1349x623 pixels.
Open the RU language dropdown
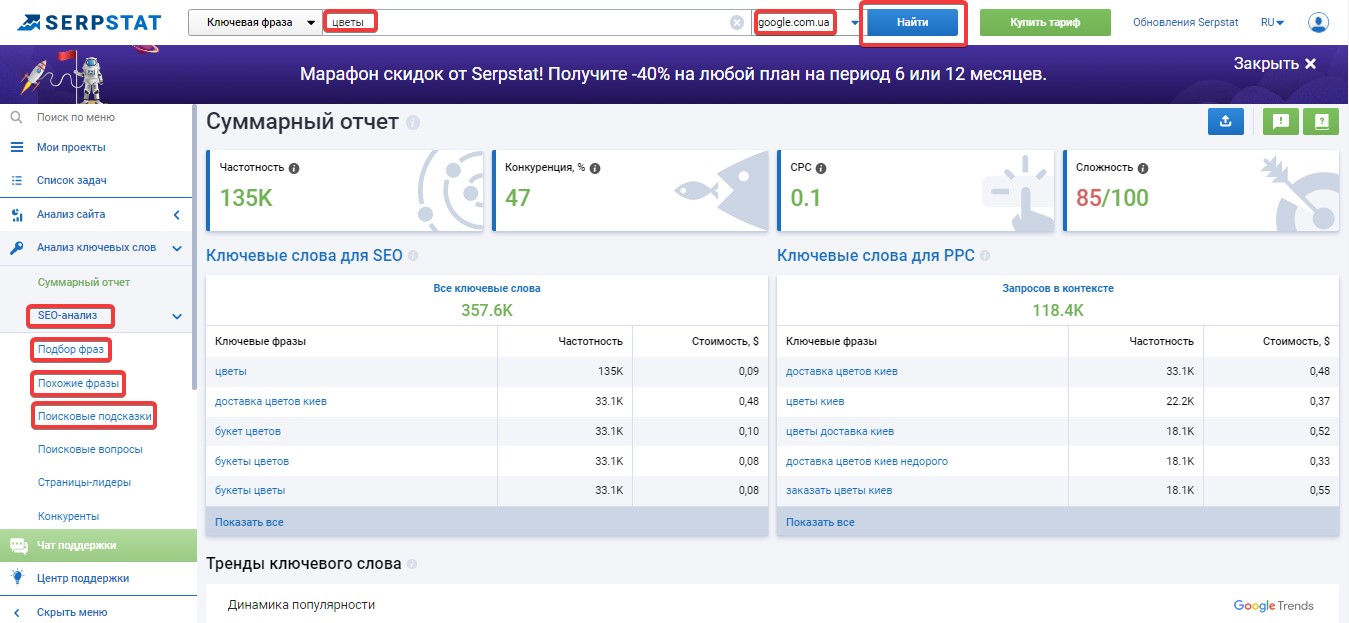tap(1273, 22)
